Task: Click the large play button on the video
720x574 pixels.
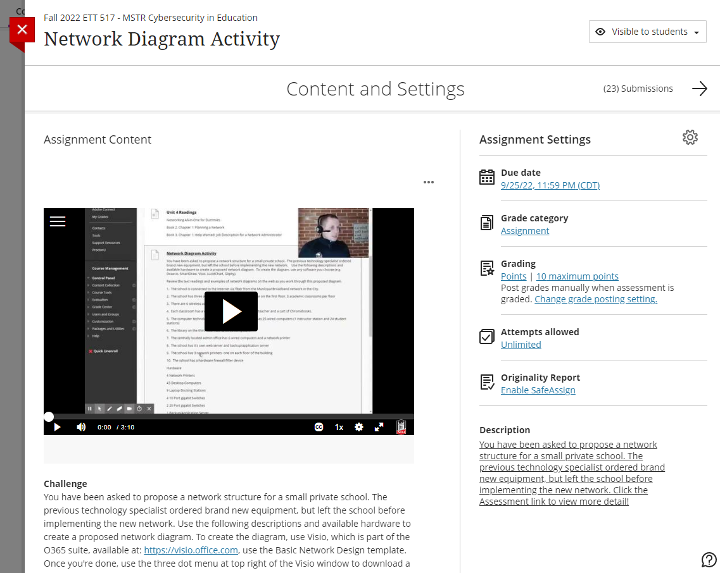Action: pos(231,312)
